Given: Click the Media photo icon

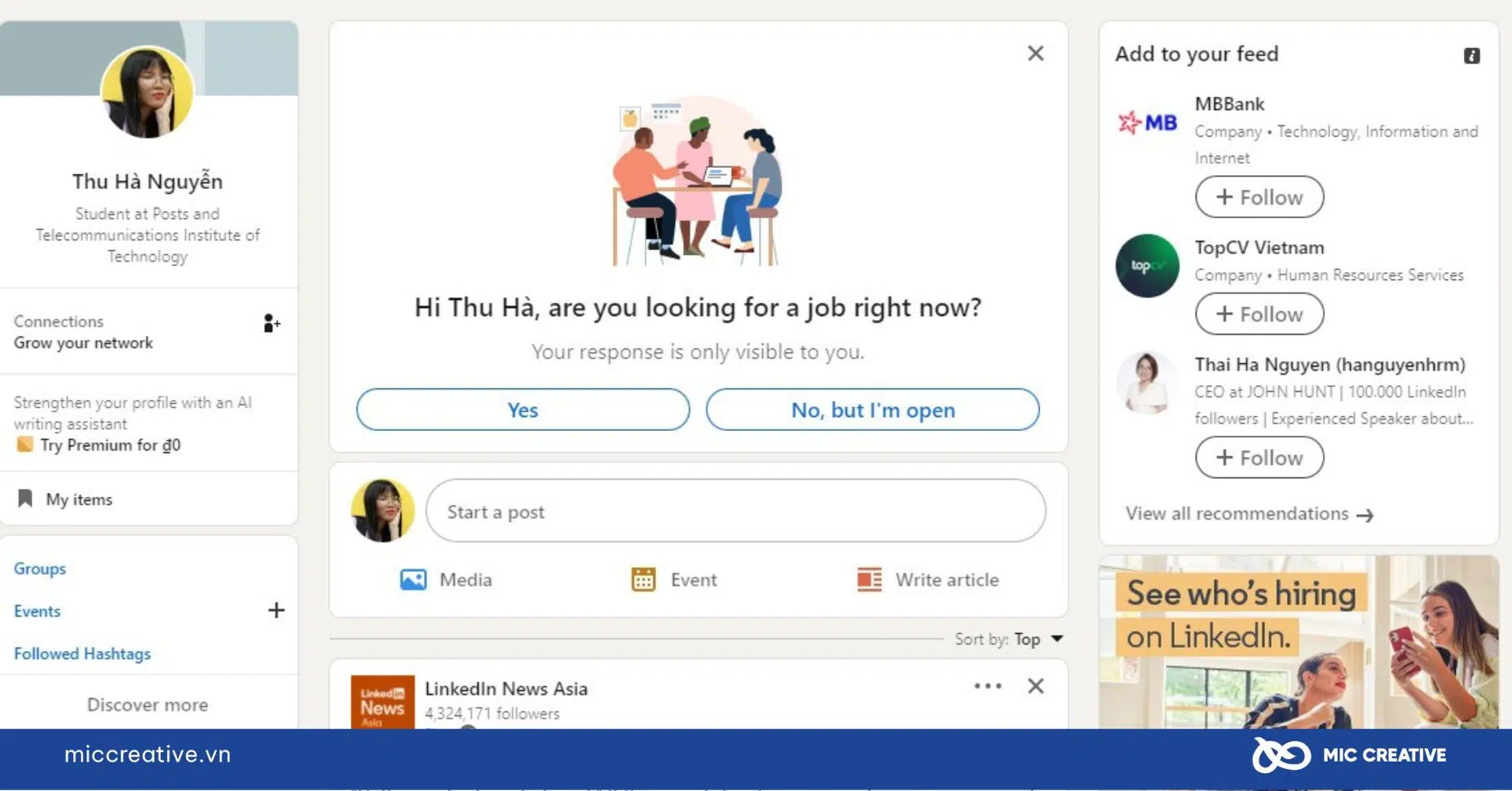Looking at the screenshot, I should pos(413,580).
